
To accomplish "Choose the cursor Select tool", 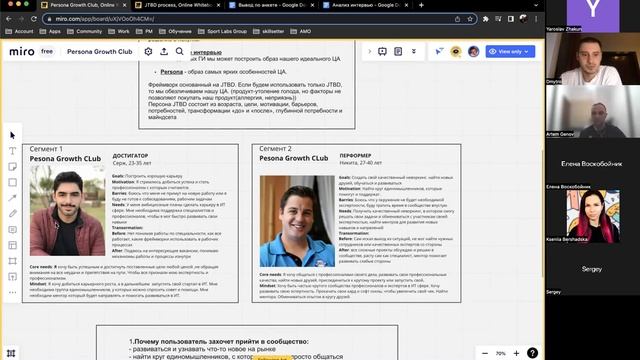I will tap(13, 135).
